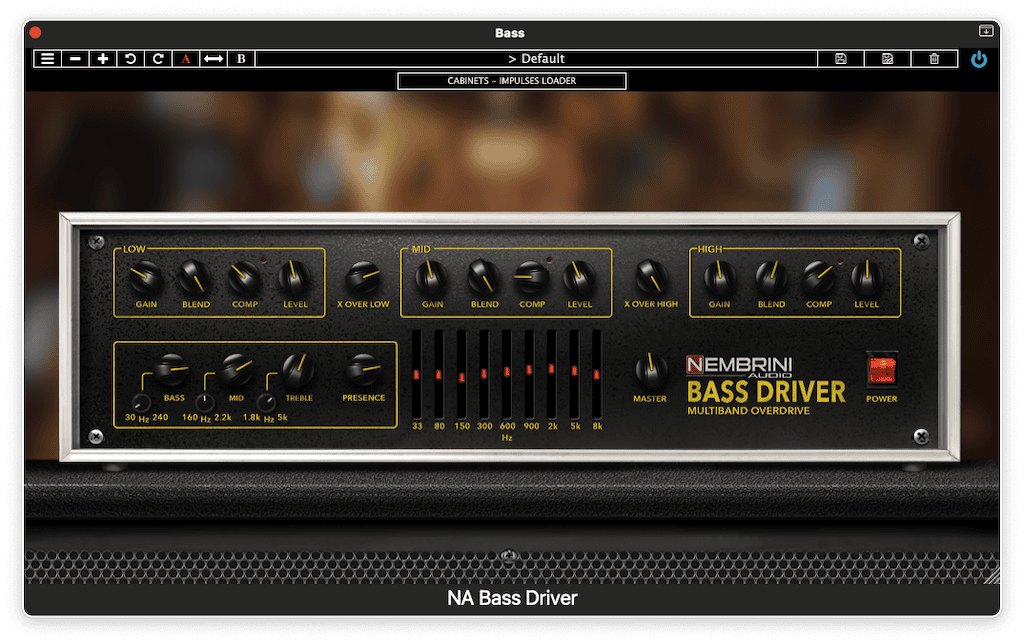The height and width of the screenshot is (644, 1024).
Task: Click the small 160–2.2k Hz mid frequency knob
Action: (x=205, y=402)
